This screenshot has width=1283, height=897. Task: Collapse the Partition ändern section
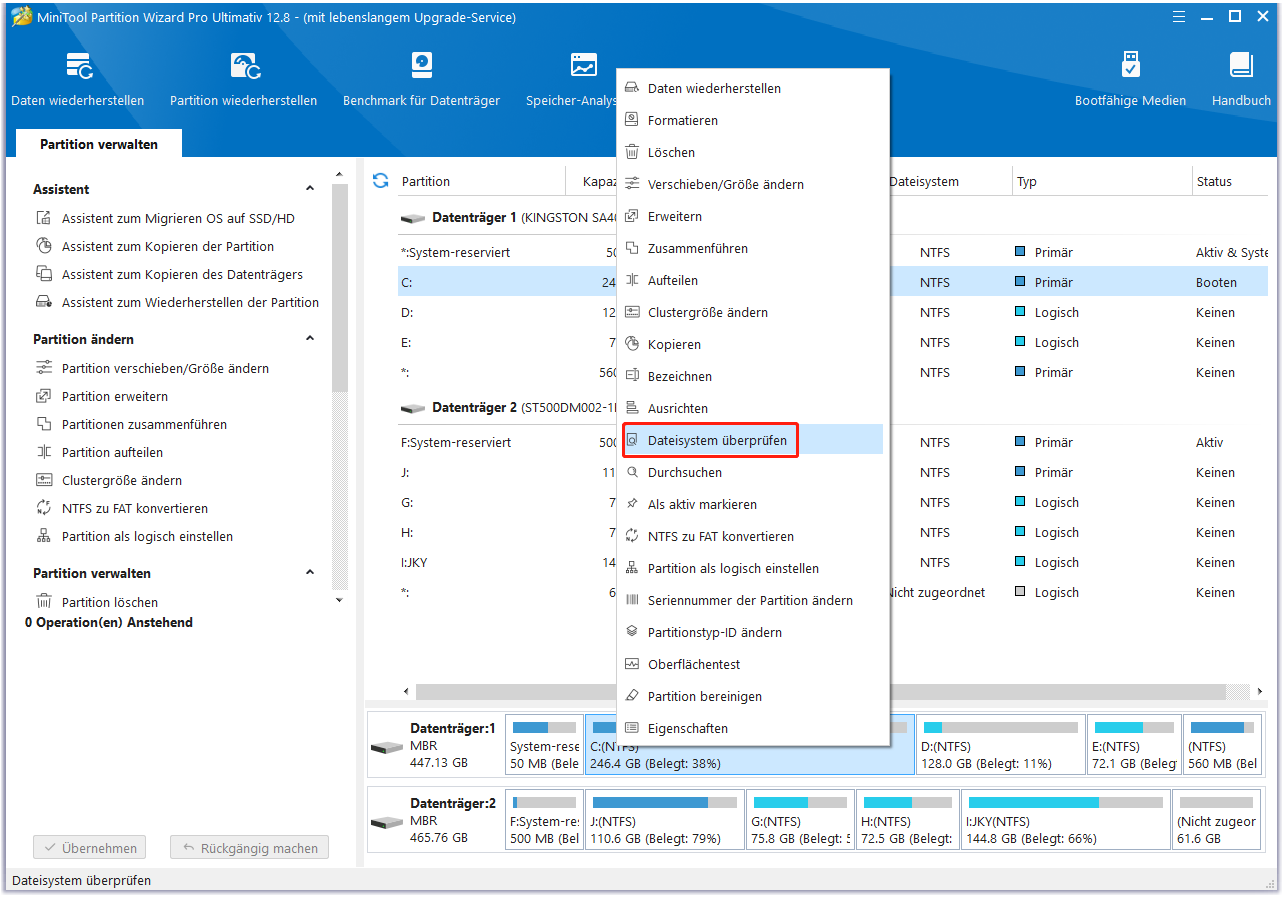click(x=310, y=339)
